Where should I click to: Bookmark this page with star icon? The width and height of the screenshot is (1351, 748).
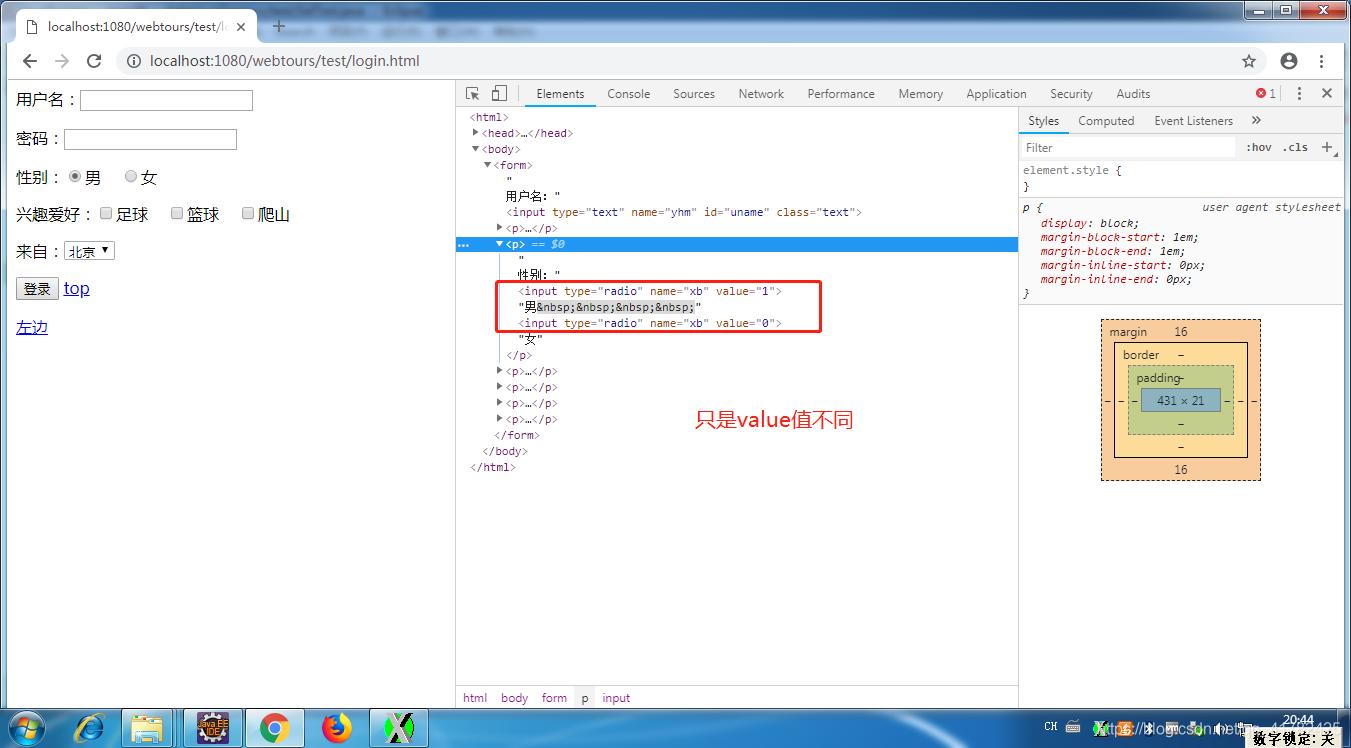pyautogui.click(x=1249, y=61)
